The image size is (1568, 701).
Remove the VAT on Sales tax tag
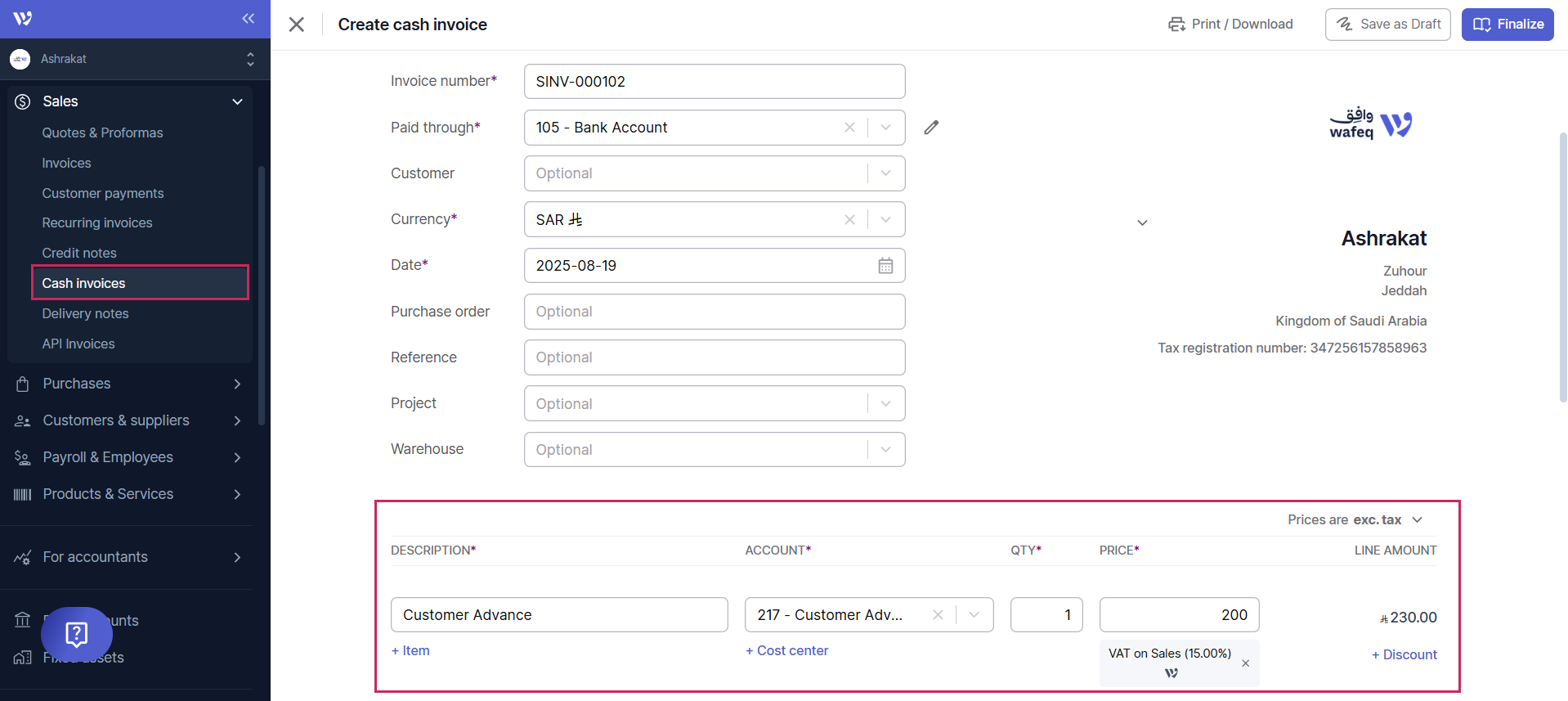[x=1245, y=663]
